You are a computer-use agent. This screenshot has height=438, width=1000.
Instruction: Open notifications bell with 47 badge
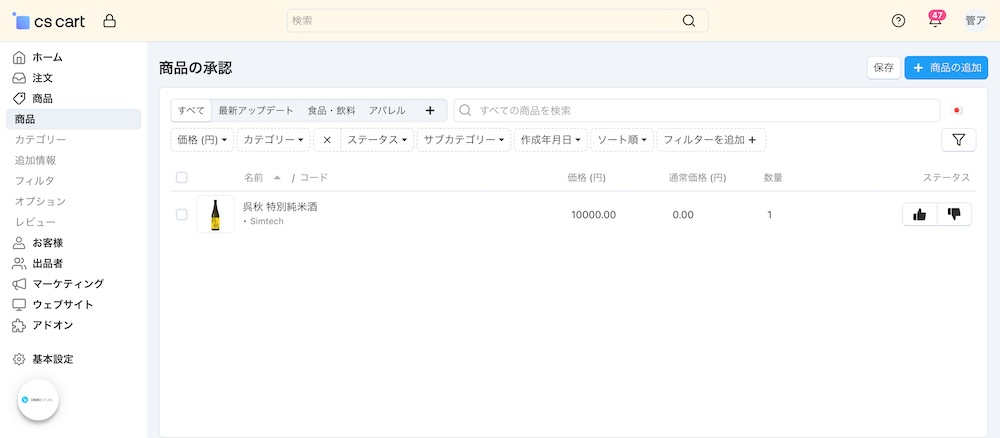935,20
